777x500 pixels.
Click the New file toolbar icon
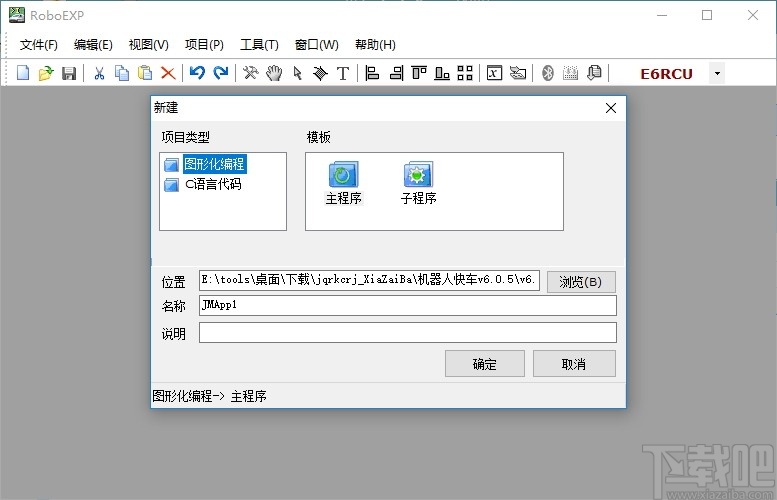click(x=23, y=73)
